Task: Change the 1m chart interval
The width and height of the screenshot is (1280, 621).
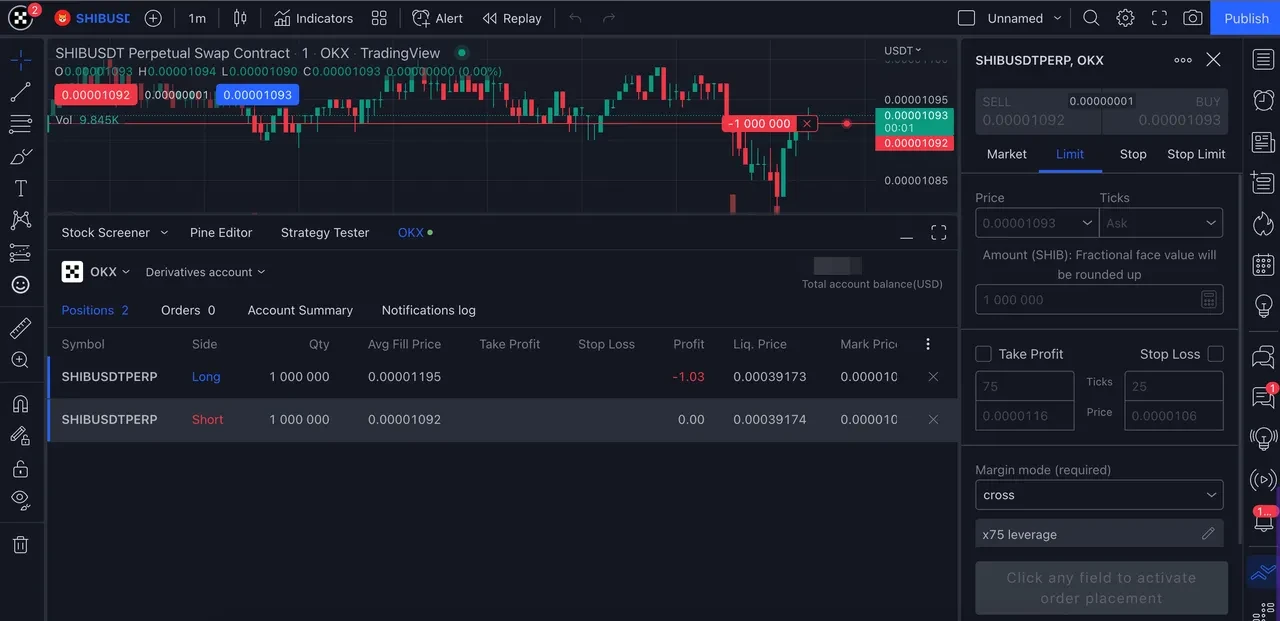Action: (197, 18)
